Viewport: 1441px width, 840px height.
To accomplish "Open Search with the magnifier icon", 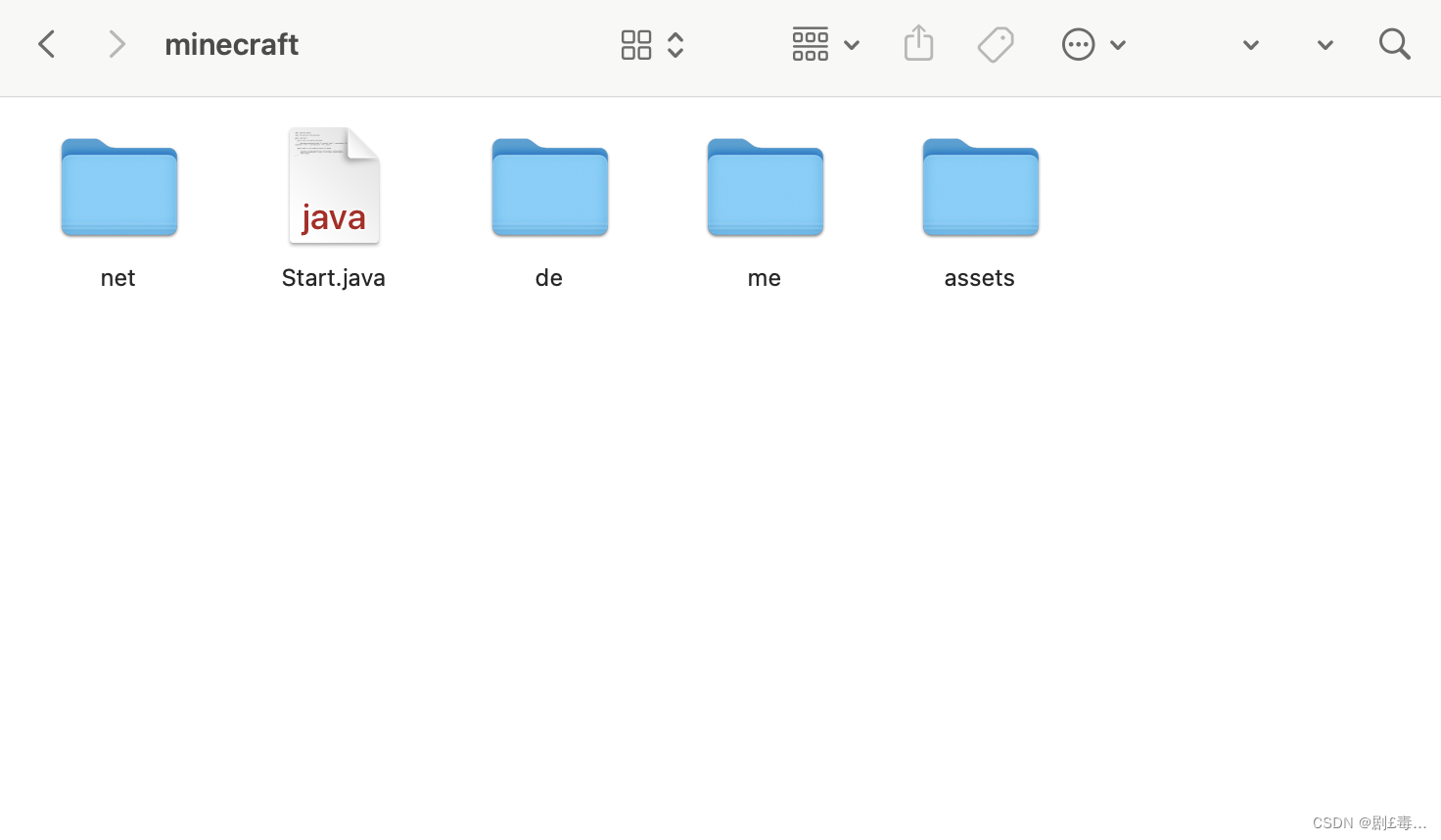I will pos(1394,44).
